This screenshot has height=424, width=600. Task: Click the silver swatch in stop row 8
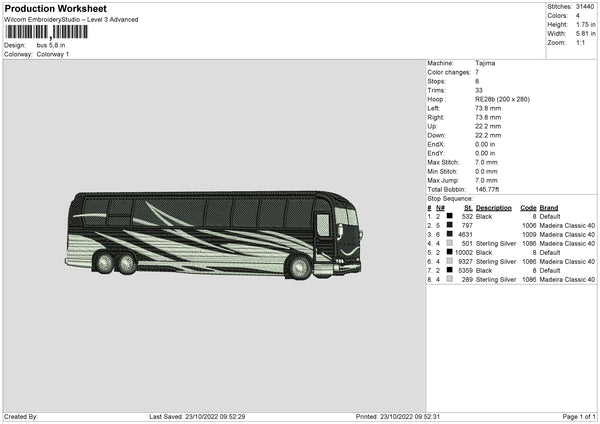tap(450, 279)
